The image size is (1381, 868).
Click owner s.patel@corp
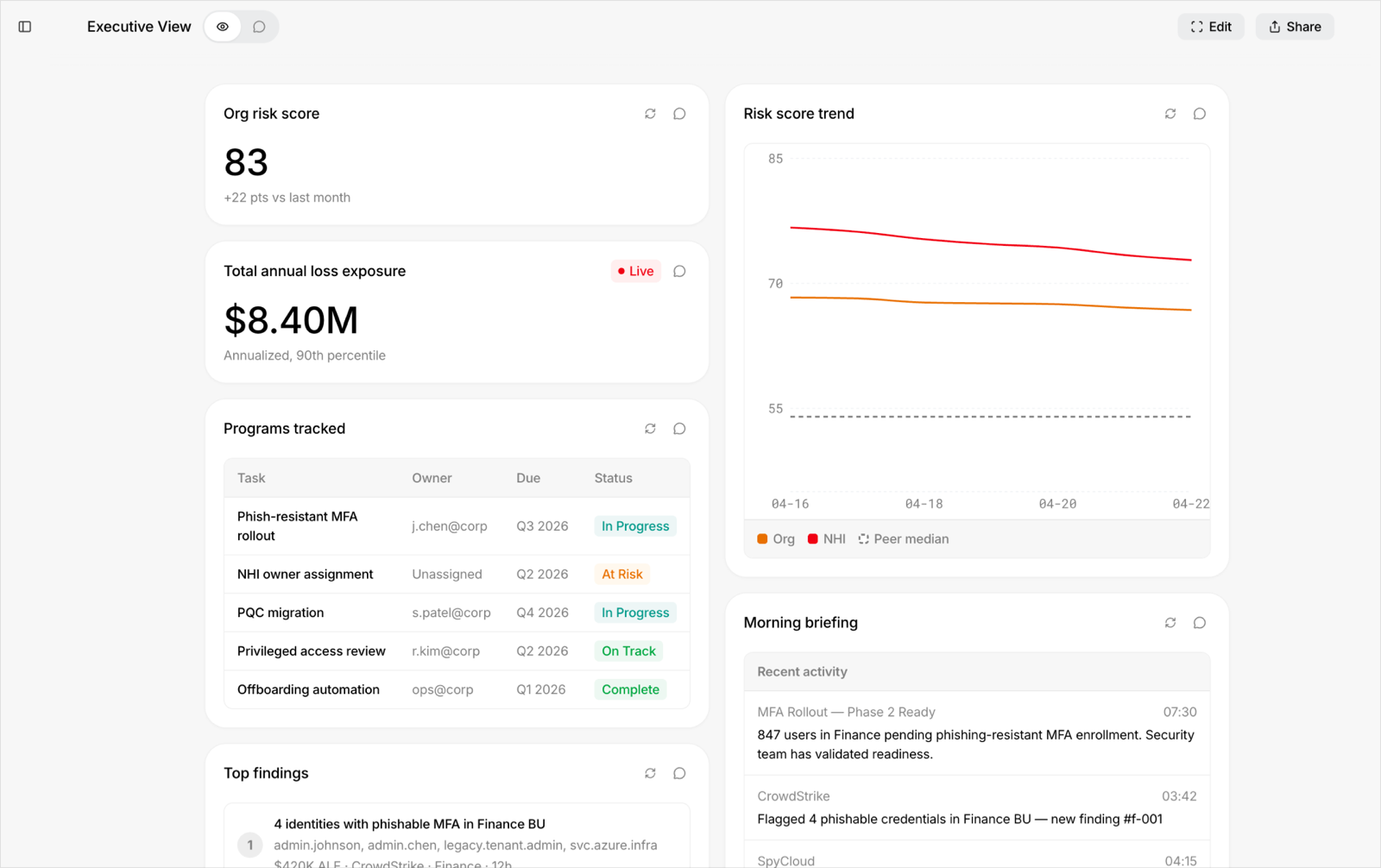pyautogui.click(x=451, y=613)
